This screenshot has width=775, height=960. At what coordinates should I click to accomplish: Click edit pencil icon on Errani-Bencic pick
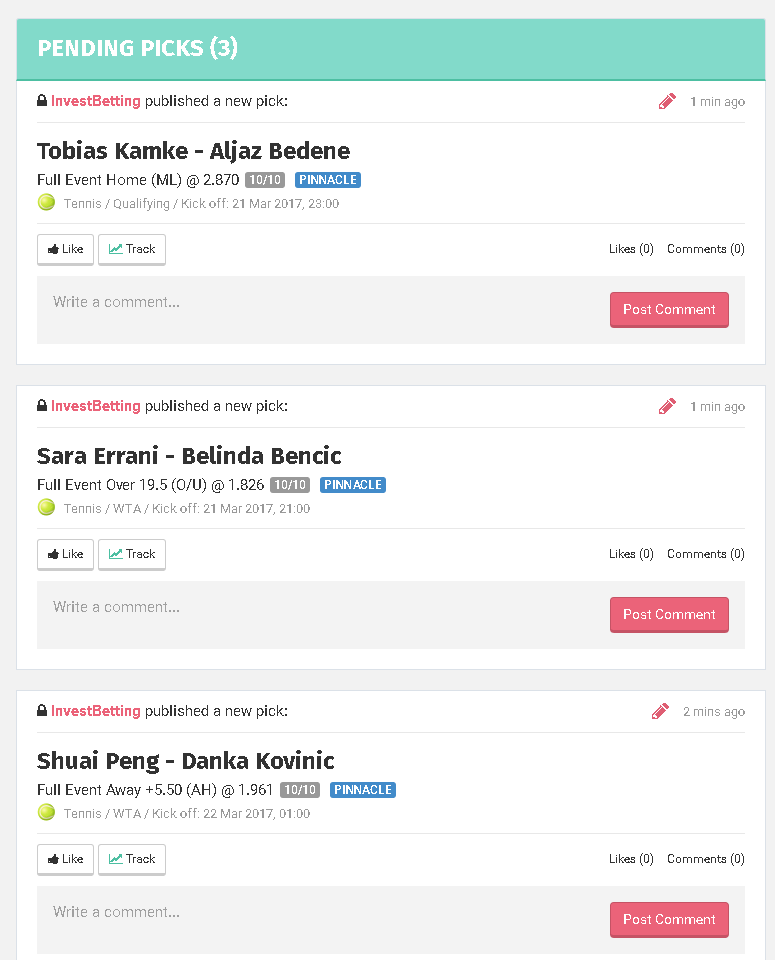tap(667, 406)
